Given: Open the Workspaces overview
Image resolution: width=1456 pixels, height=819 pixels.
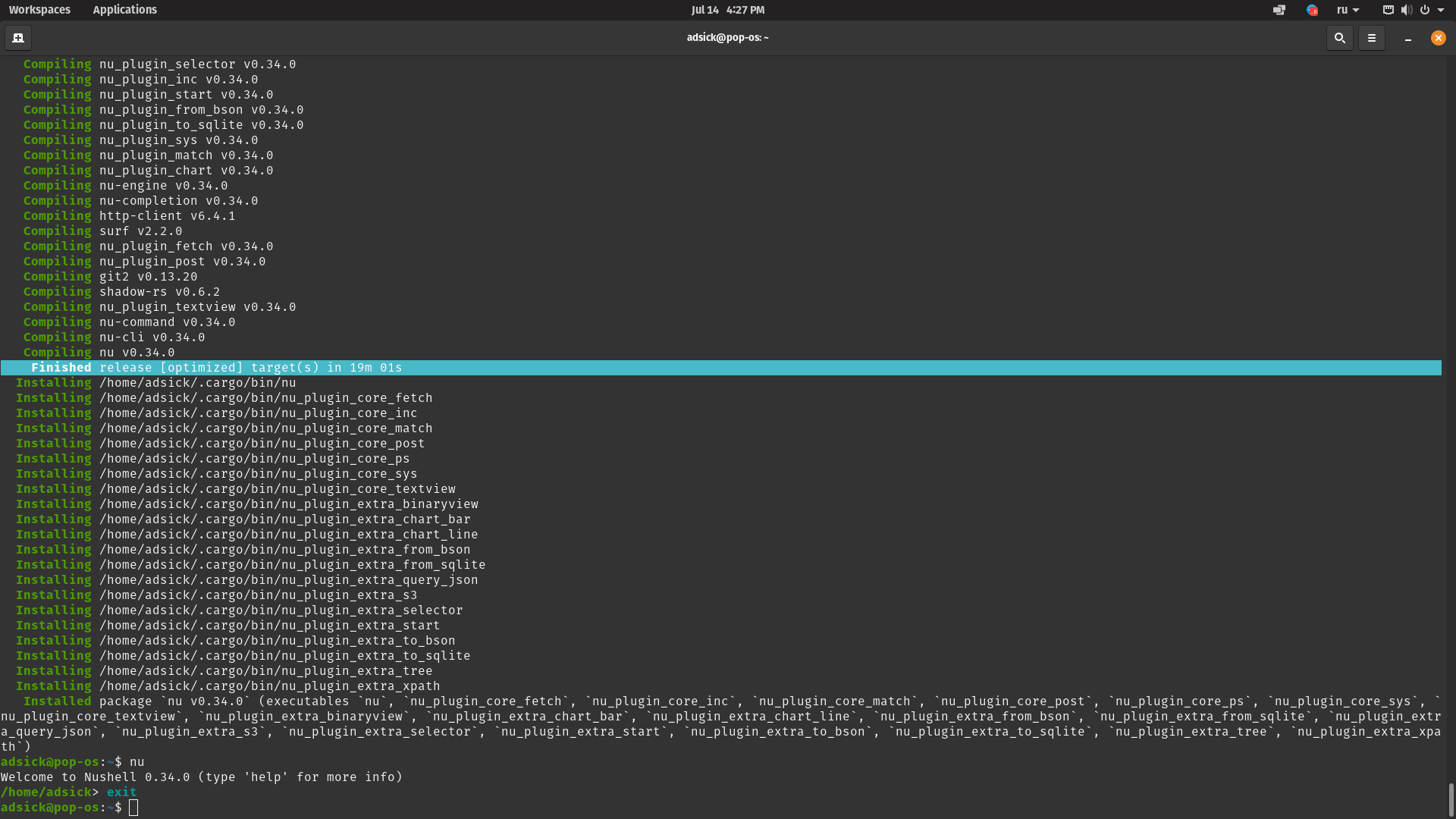Looking at the screenshot, I should (x=39, y=10).
